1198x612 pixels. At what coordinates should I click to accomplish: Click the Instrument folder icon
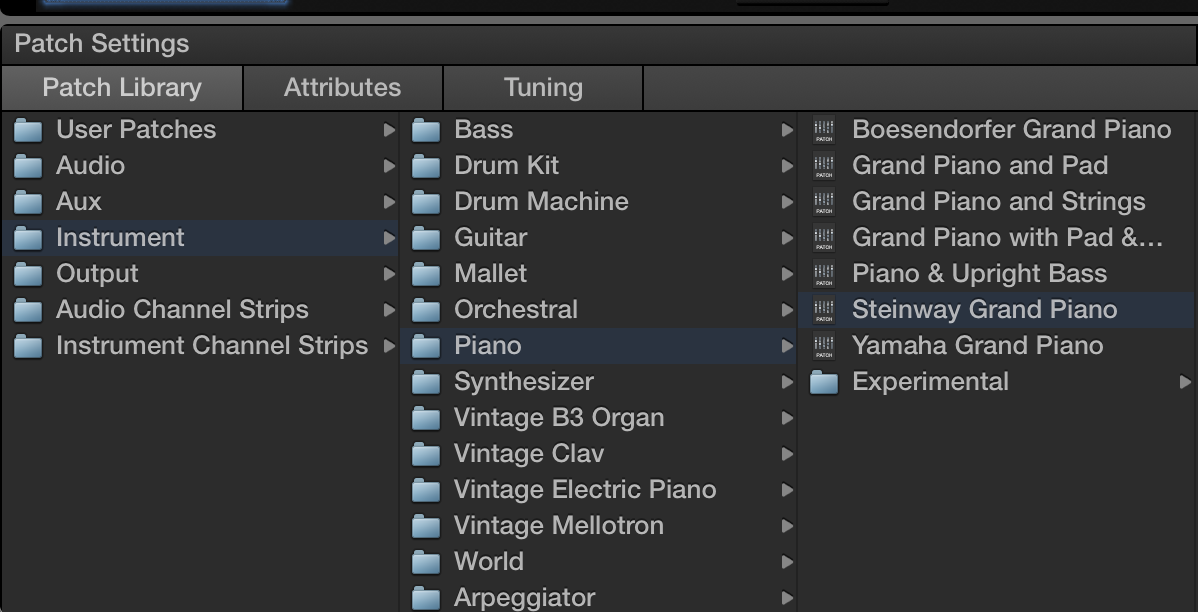(28, 238)
